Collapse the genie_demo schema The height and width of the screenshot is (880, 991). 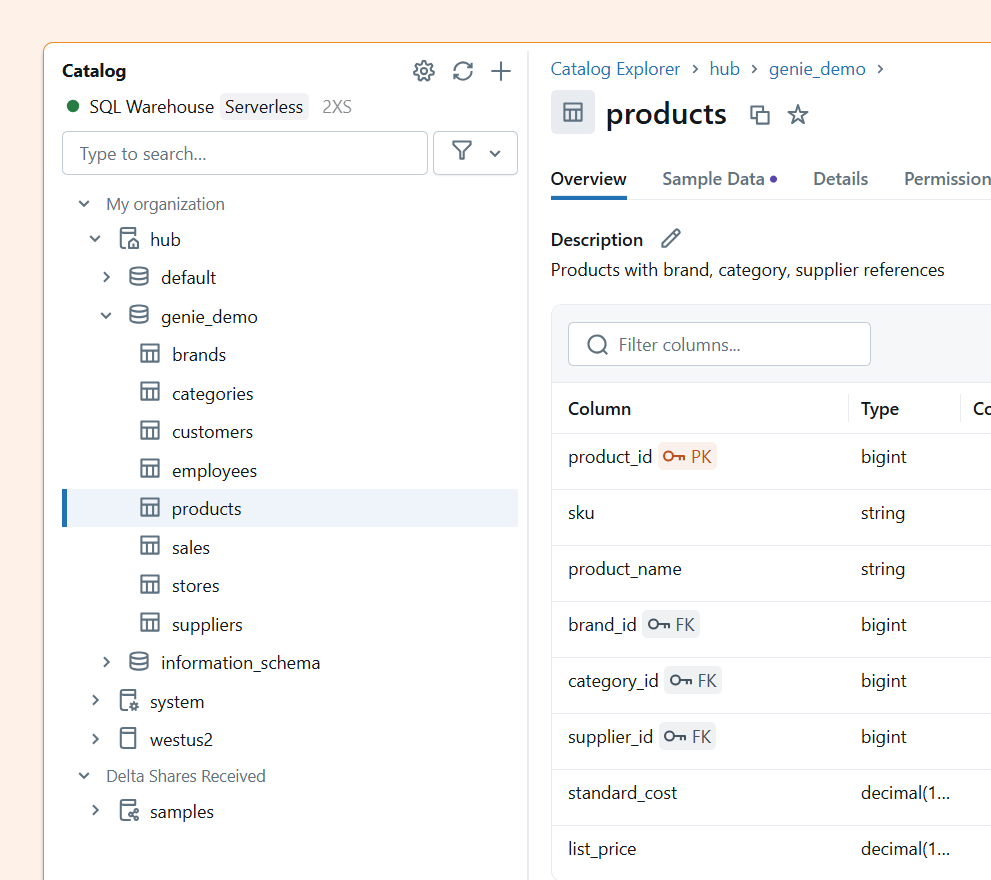tap(106, 316)
